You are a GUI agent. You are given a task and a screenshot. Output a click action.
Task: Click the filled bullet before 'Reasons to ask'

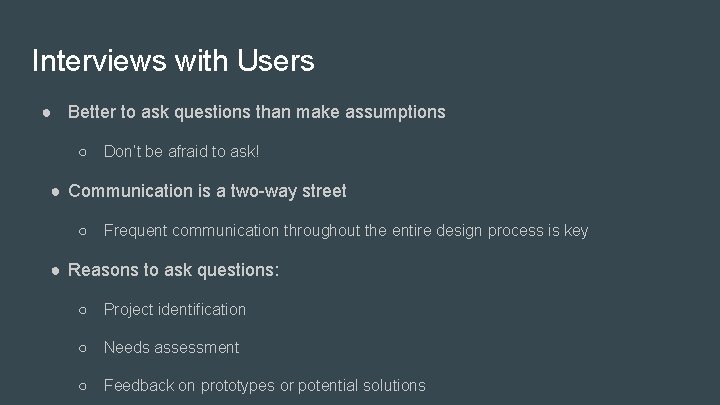[x=57, y=270]
